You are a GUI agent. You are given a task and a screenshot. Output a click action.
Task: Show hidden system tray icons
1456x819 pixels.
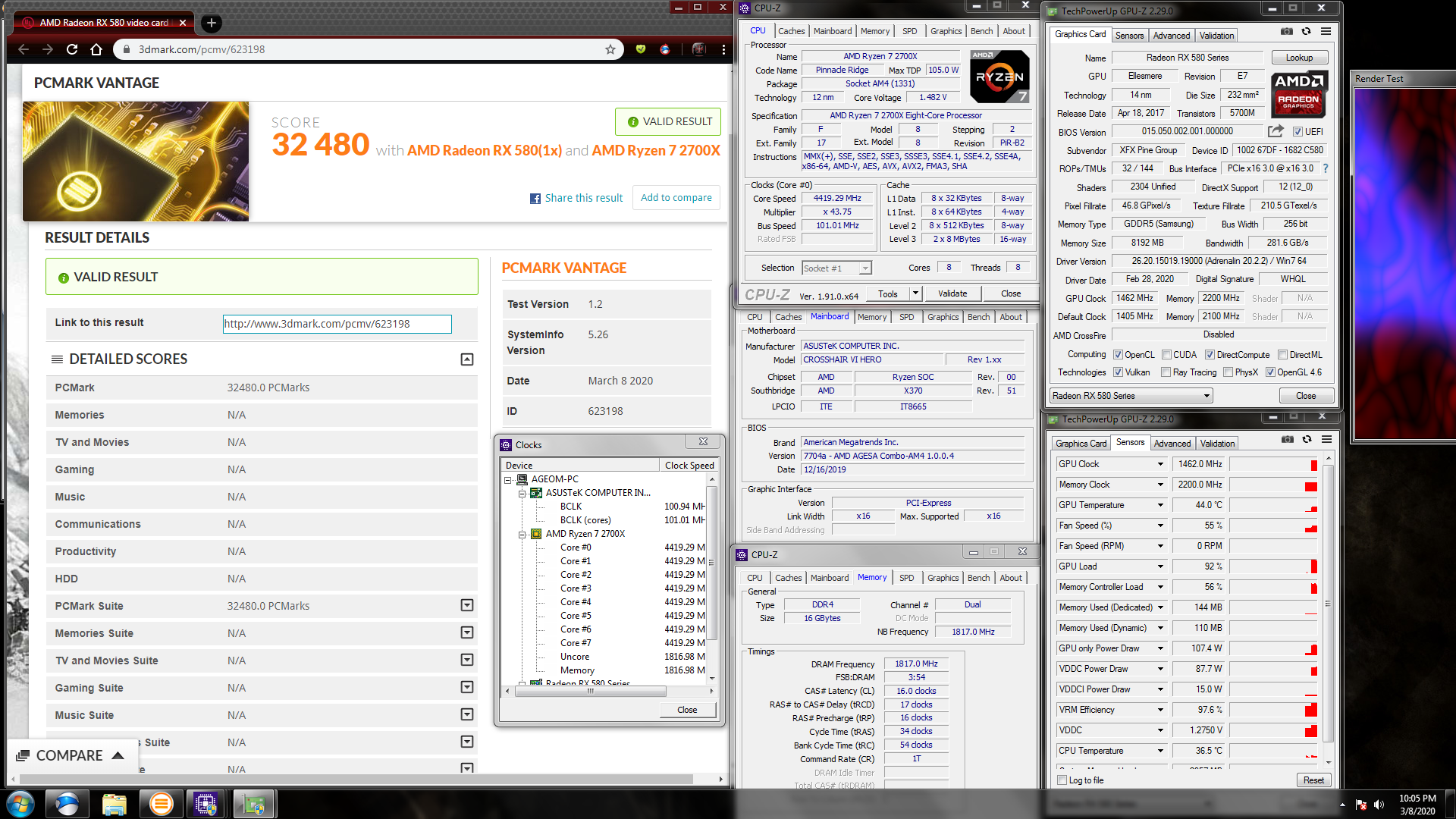pos(1342,805)
